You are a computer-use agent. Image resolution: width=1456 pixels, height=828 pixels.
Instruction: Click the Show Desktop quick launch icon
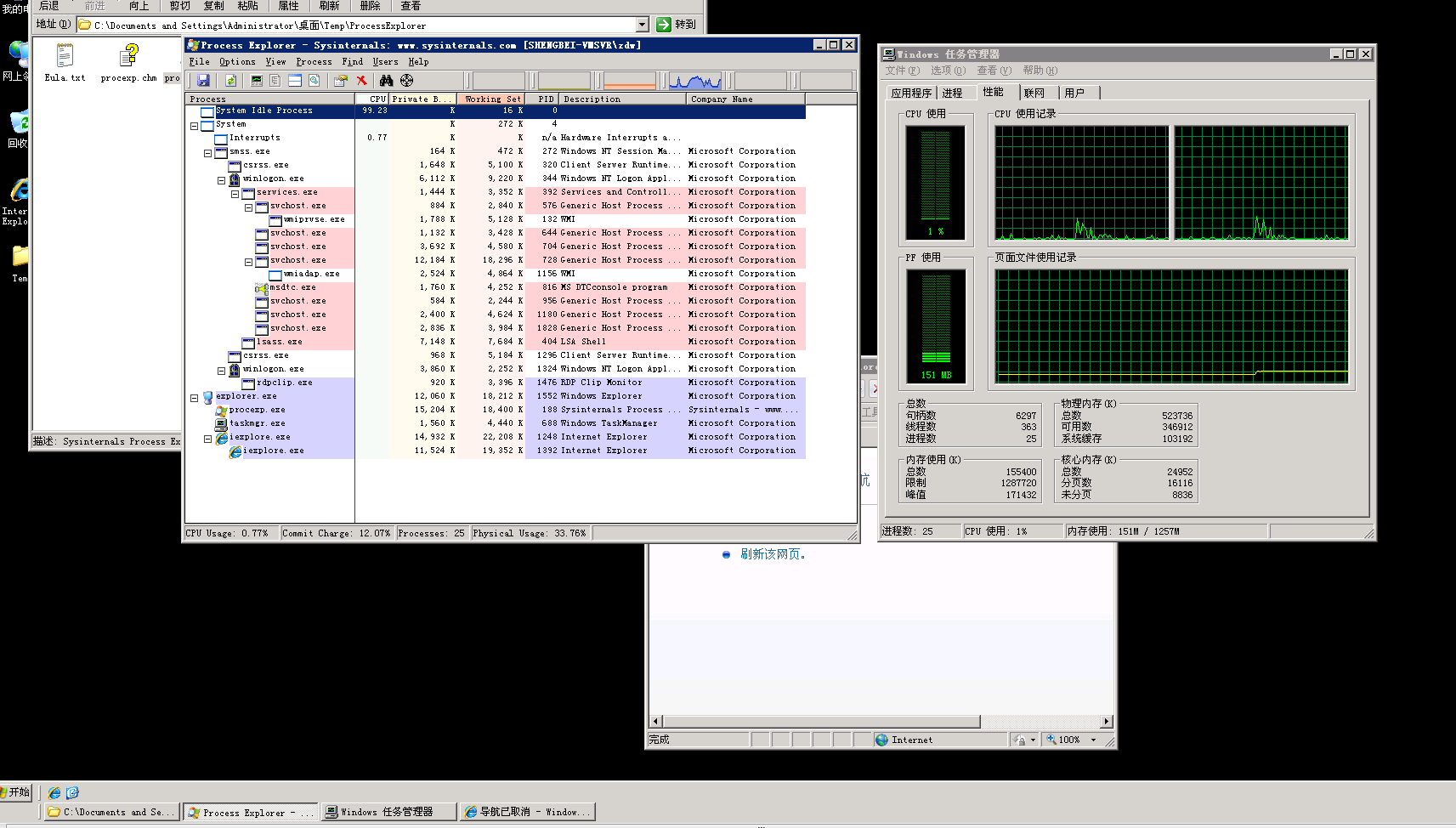click(72, 792)
